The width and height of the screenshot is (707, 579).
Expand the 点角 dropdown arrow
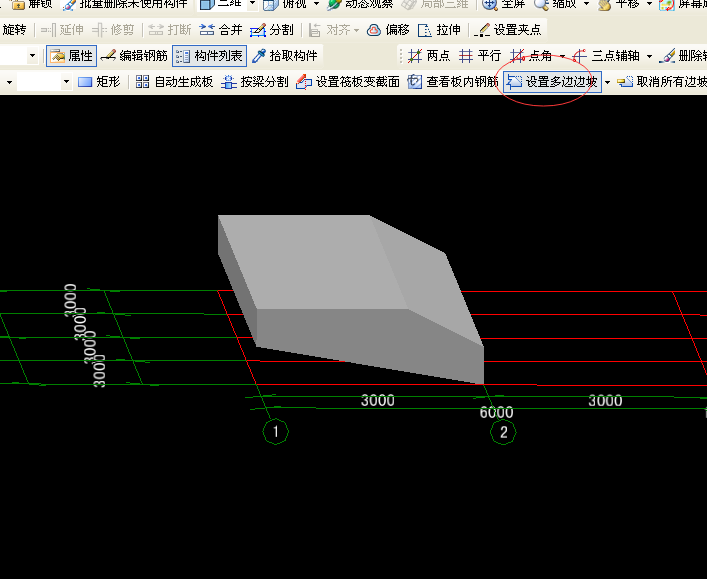coord(562,56)
